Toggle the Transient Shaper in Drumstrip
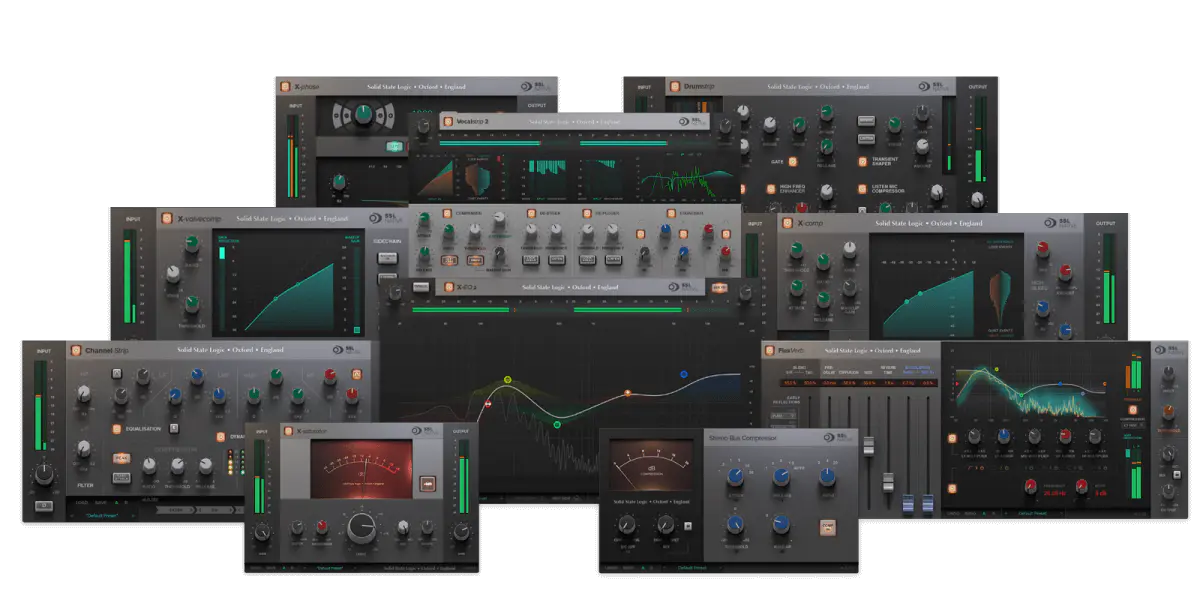1200x600 pixels. point(860,160)
